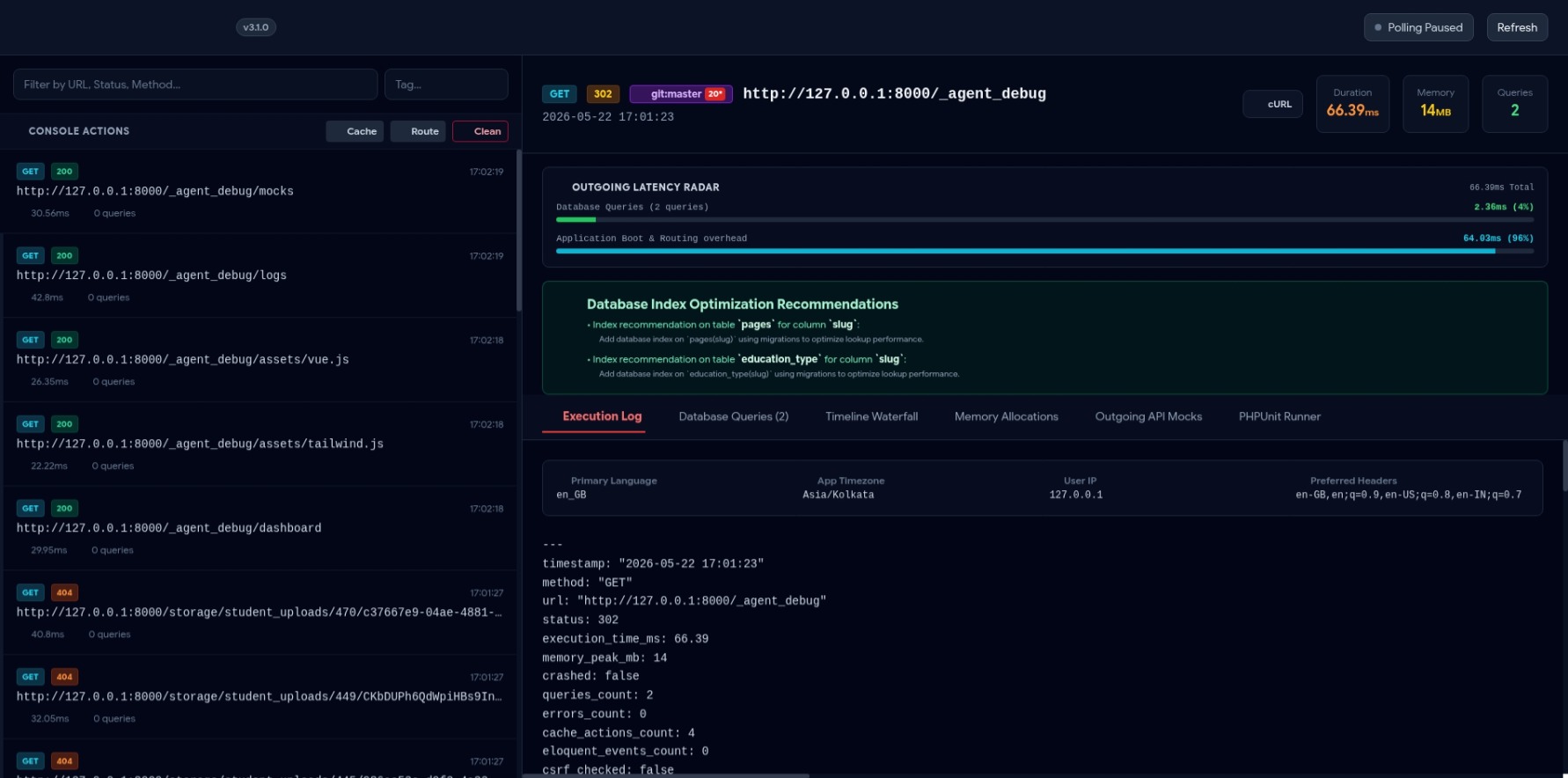Select the assets/tailwind.js request entry
Image resolution: width=1568 pixels, height=778 pixels.
pyautogui.click(x=259, y=444)
